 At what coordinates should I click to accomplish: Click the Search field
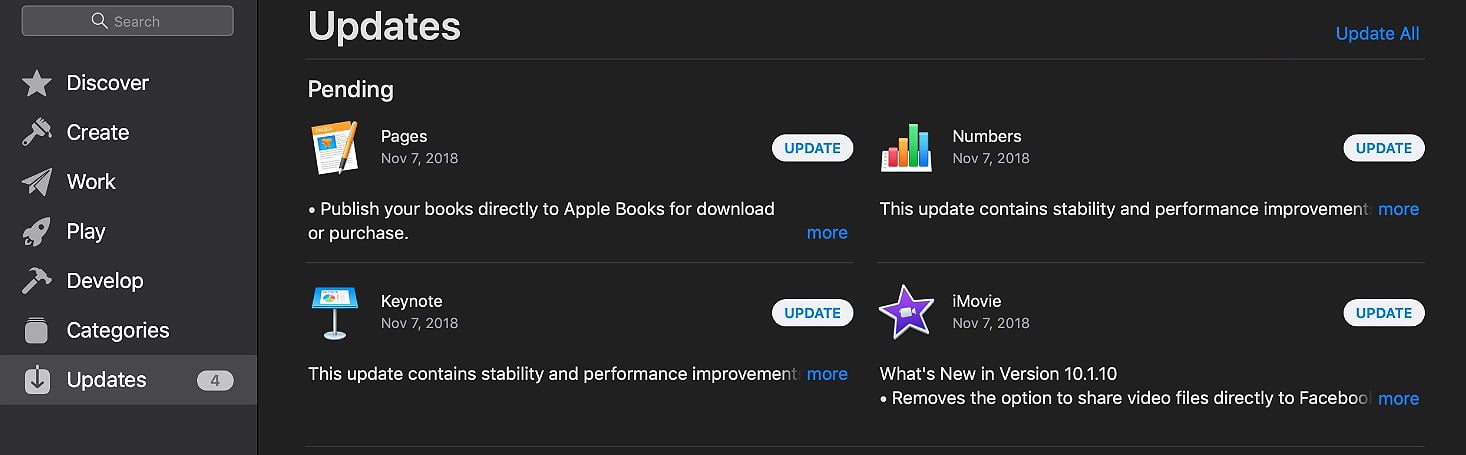(x=128, y=21)
